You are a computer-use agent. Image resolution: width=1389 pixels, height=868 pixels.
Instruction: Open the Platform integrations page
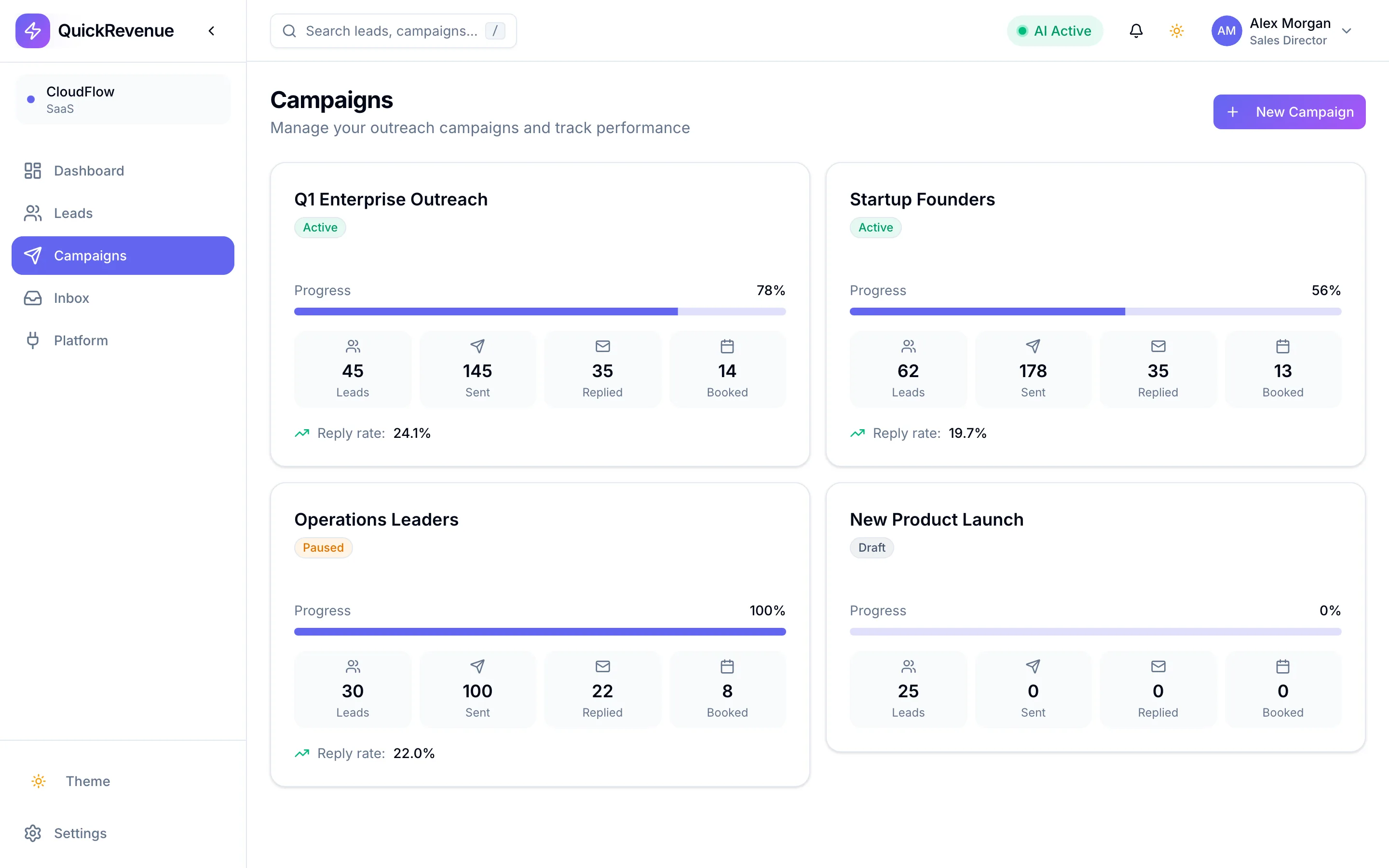123,340
